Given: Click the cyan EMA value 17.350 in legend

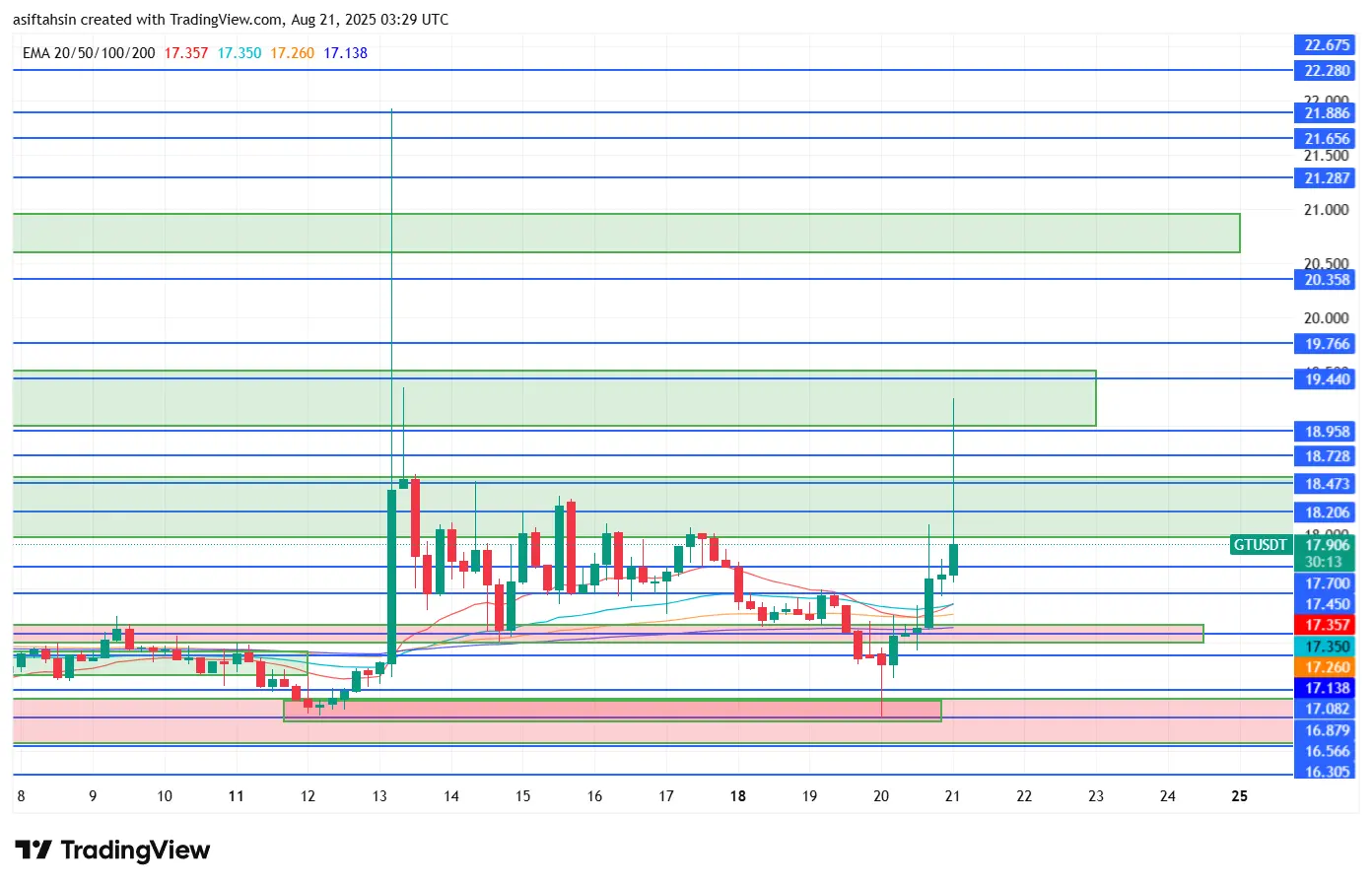Looking at the screenshot, I should click(x=240, y=53).
